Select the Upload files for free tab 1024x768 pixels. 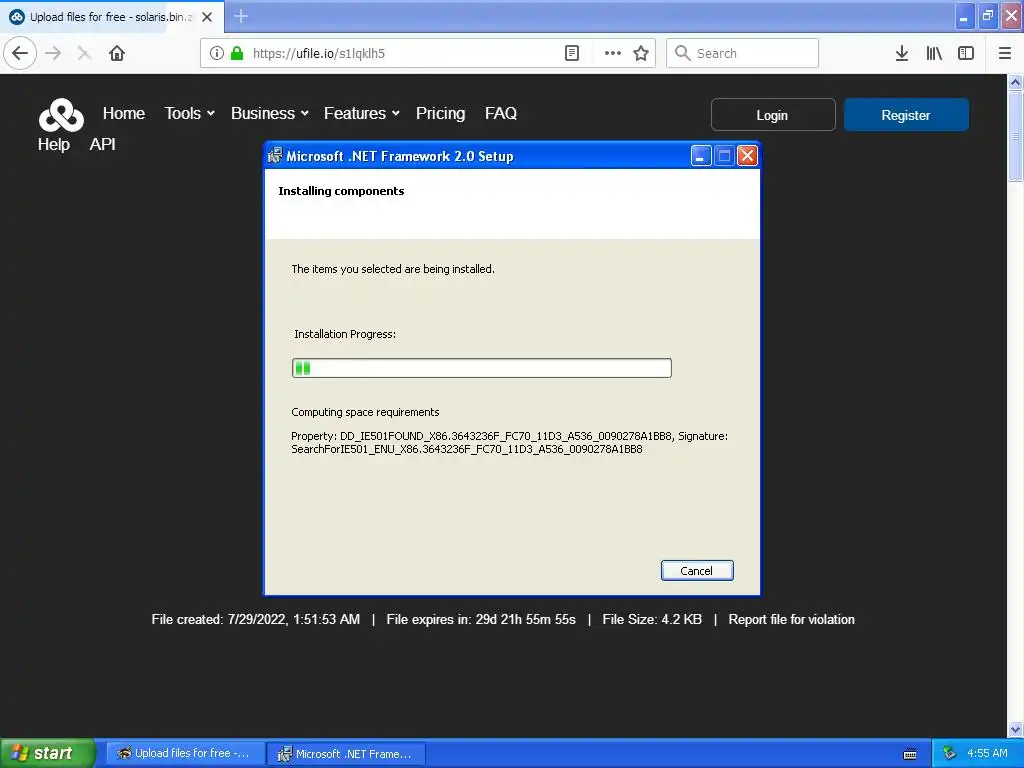click(111, 17)
